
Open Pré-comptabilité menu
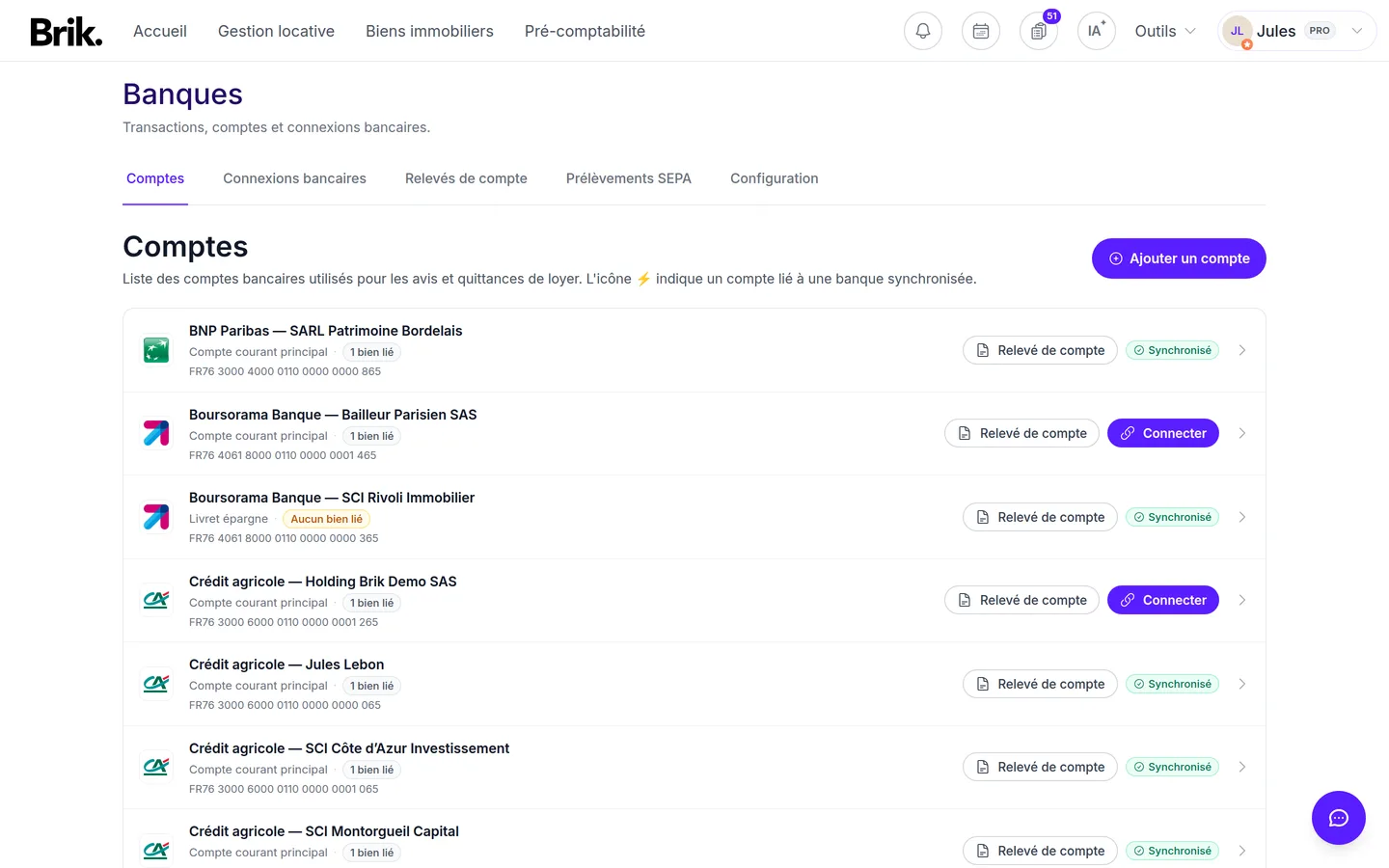[x=585, y=31]
